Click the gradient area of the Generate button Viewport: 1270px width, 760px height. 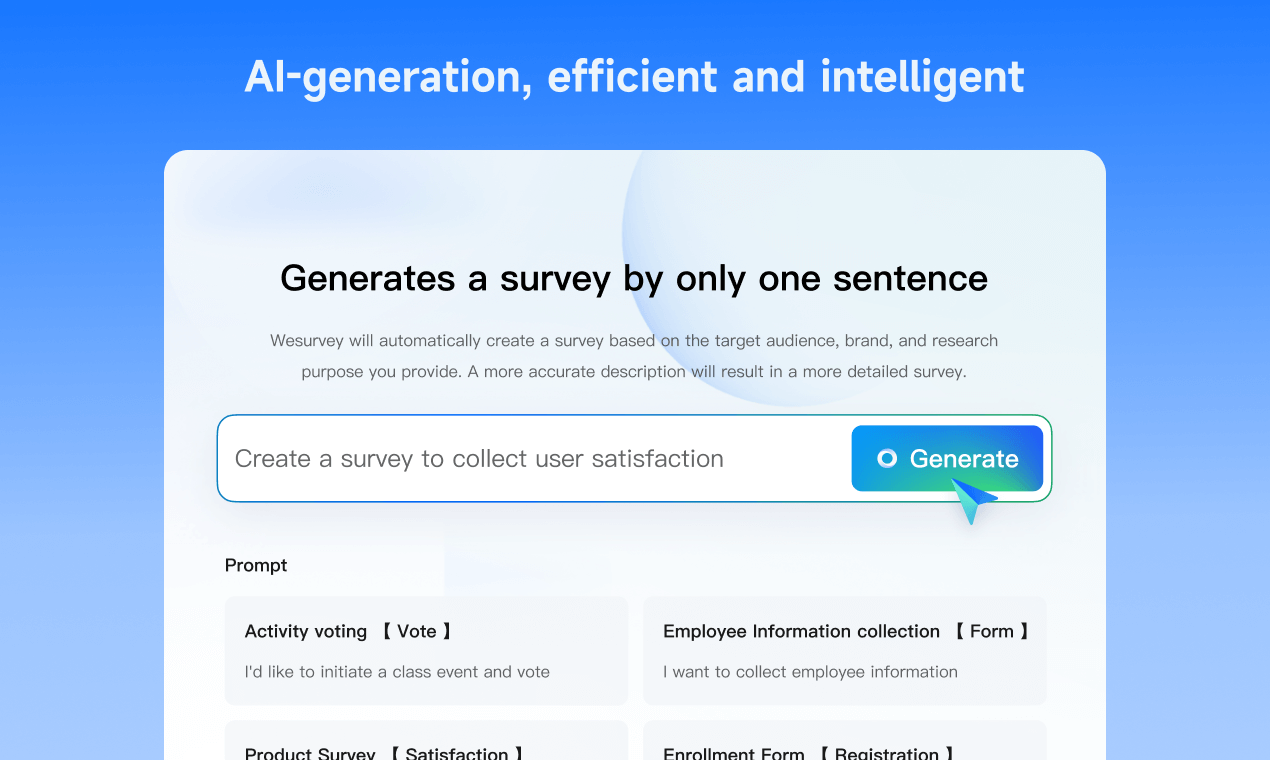click(x=947, y=458)
